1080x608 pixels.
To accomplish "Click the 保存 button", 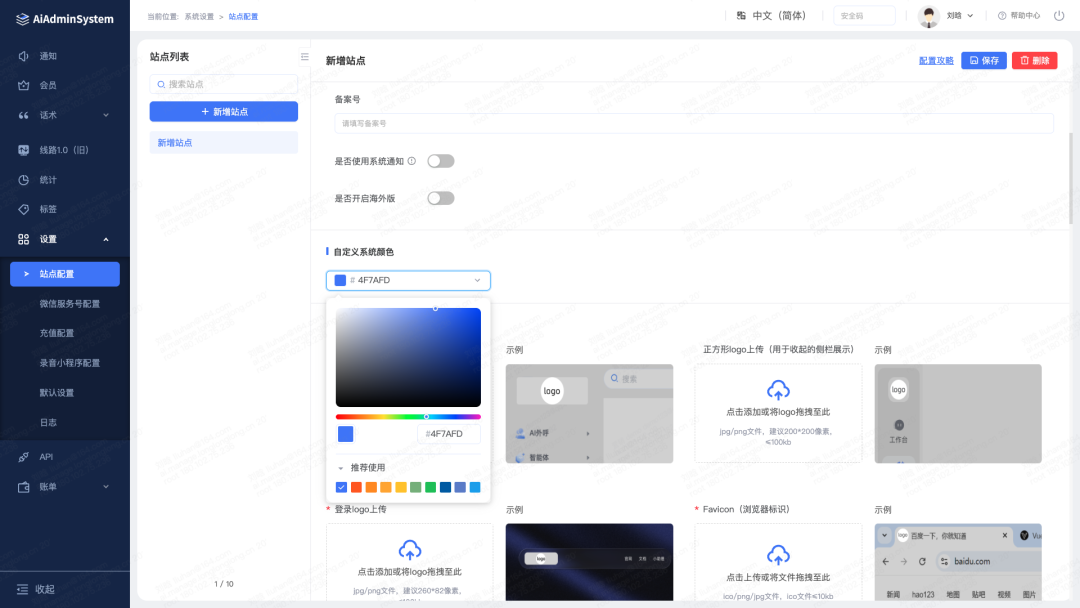I will pos(983,61).
